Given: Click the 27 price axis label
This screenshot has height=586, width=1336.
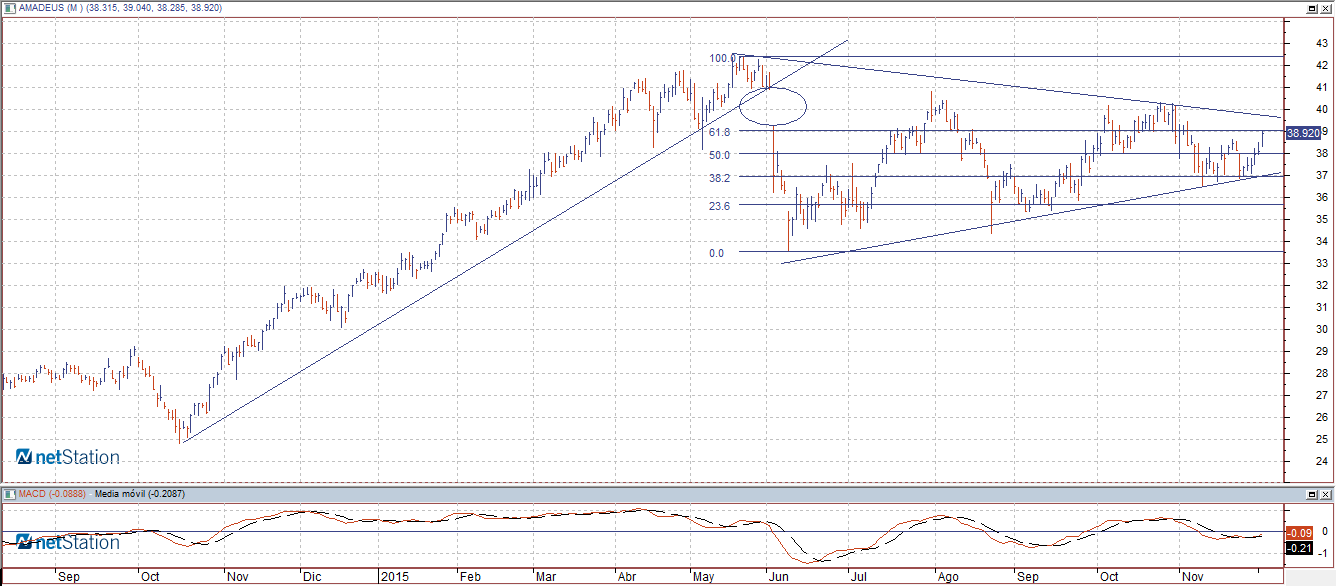Looking at the screenshot, I should point(1321,395).
